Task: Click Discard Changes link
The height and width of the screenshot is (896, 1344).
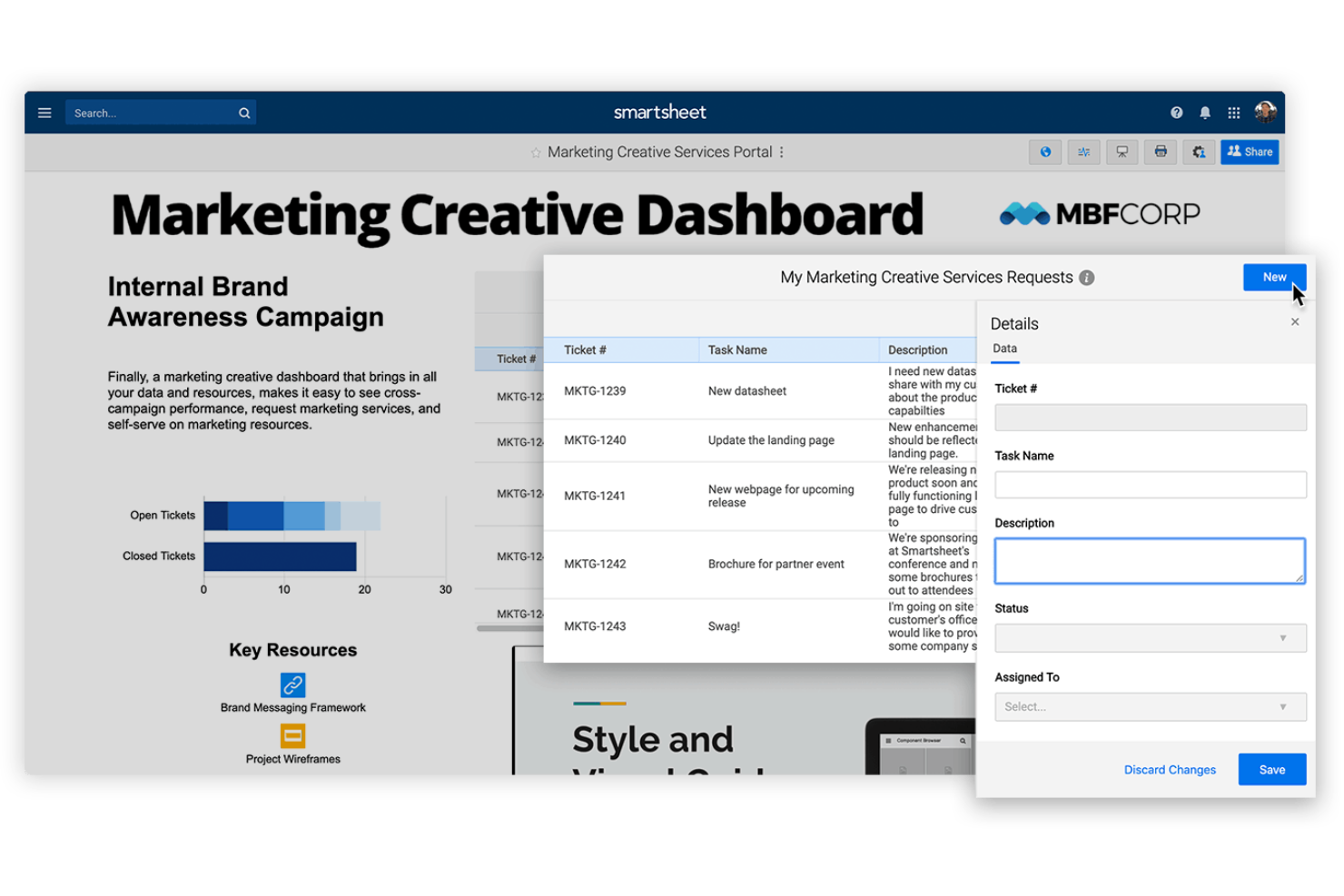Action: click(x=1170, y=770)
